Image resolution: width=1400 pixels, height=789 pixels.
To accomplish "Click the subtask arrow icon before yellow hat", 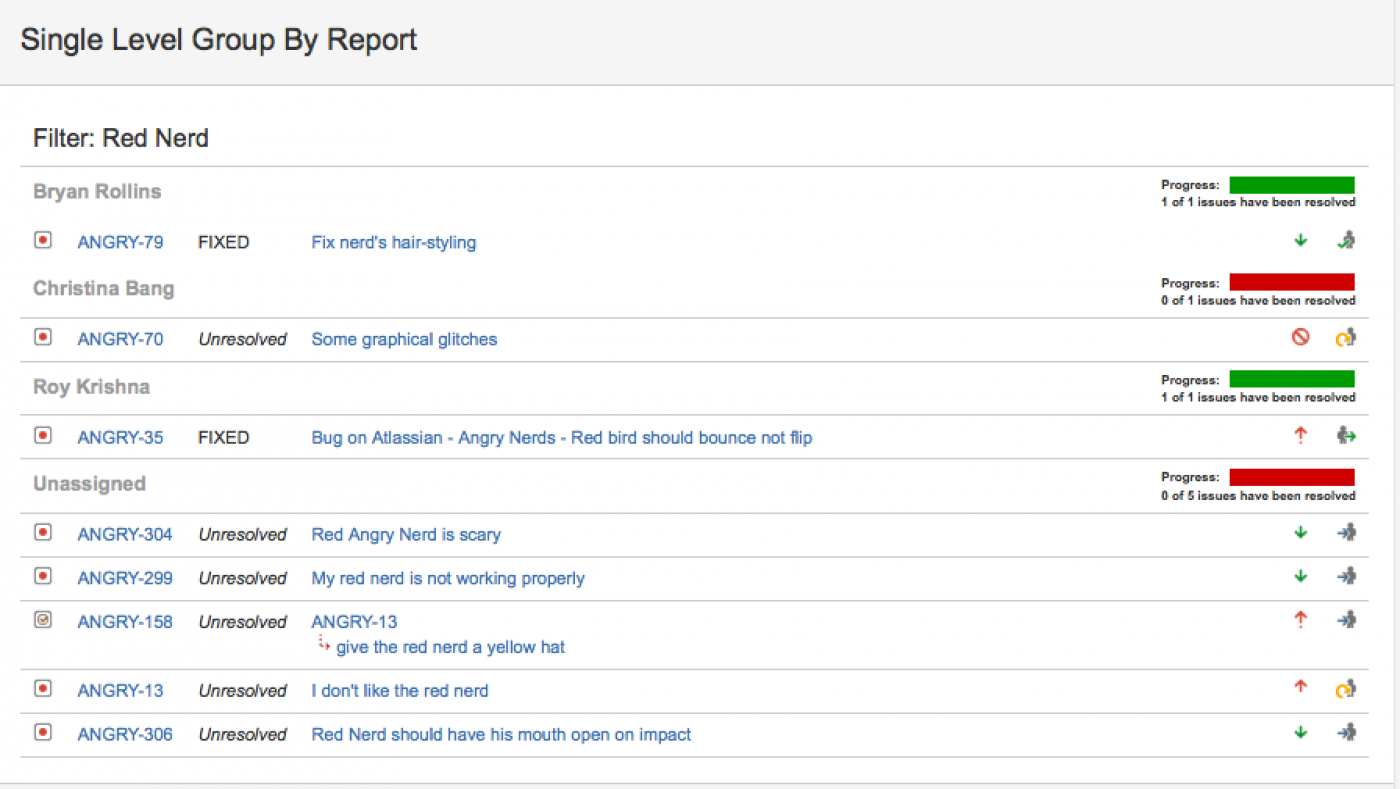I will (323, 645).
